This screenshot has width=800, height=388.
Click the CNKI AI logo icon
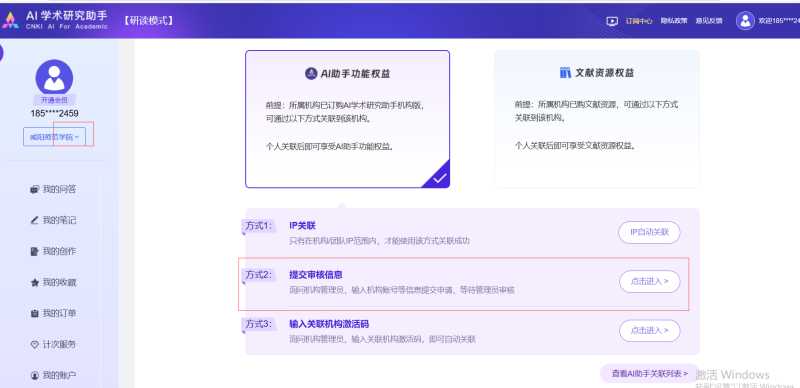pos(10,20)
